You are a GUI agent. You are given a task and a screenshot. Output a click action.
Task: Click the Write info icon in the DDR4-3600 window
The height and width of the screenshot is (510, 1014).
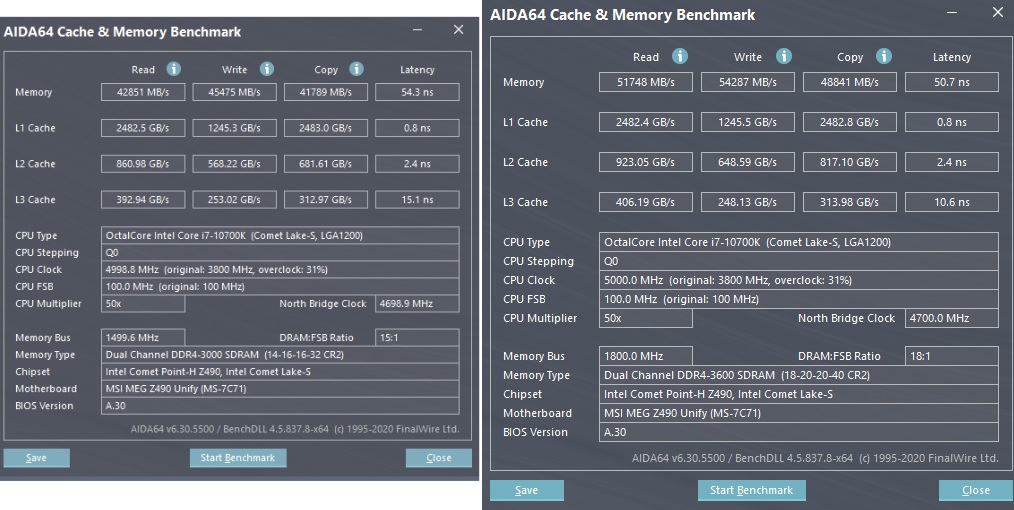click(784, 57)
